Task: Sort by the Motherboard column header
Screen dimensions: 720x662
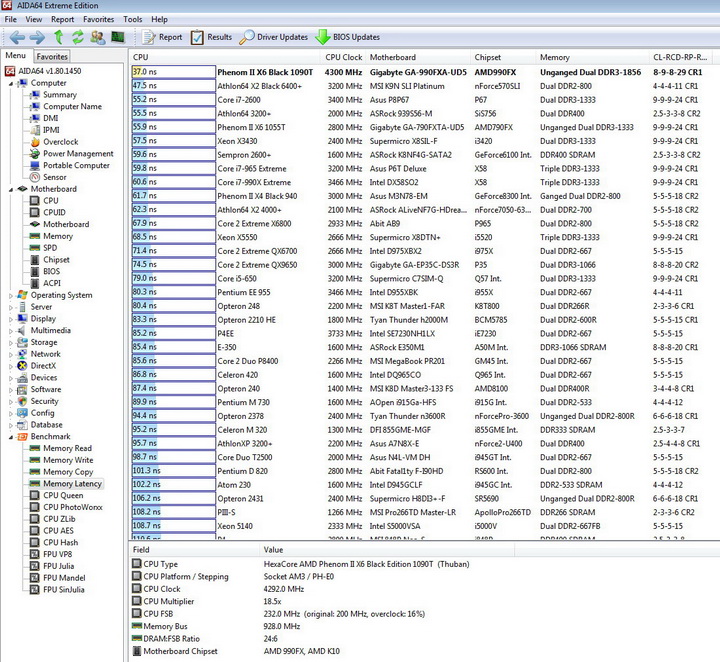Action: [x=418, y=57]
